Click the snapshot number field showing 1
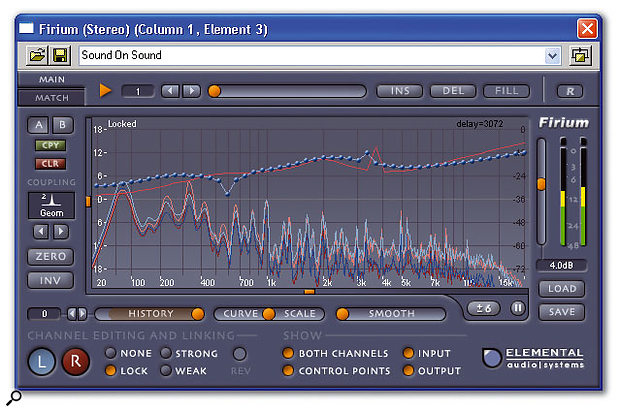 click(138, 91)
